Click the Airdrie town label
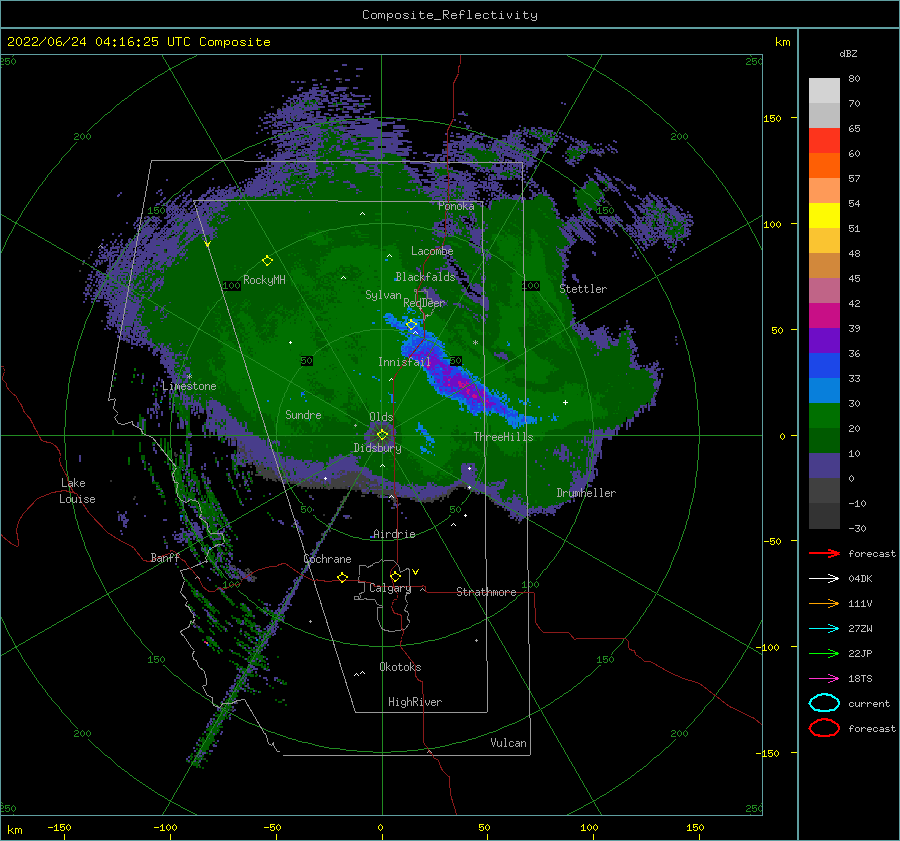 coord(394,534)
